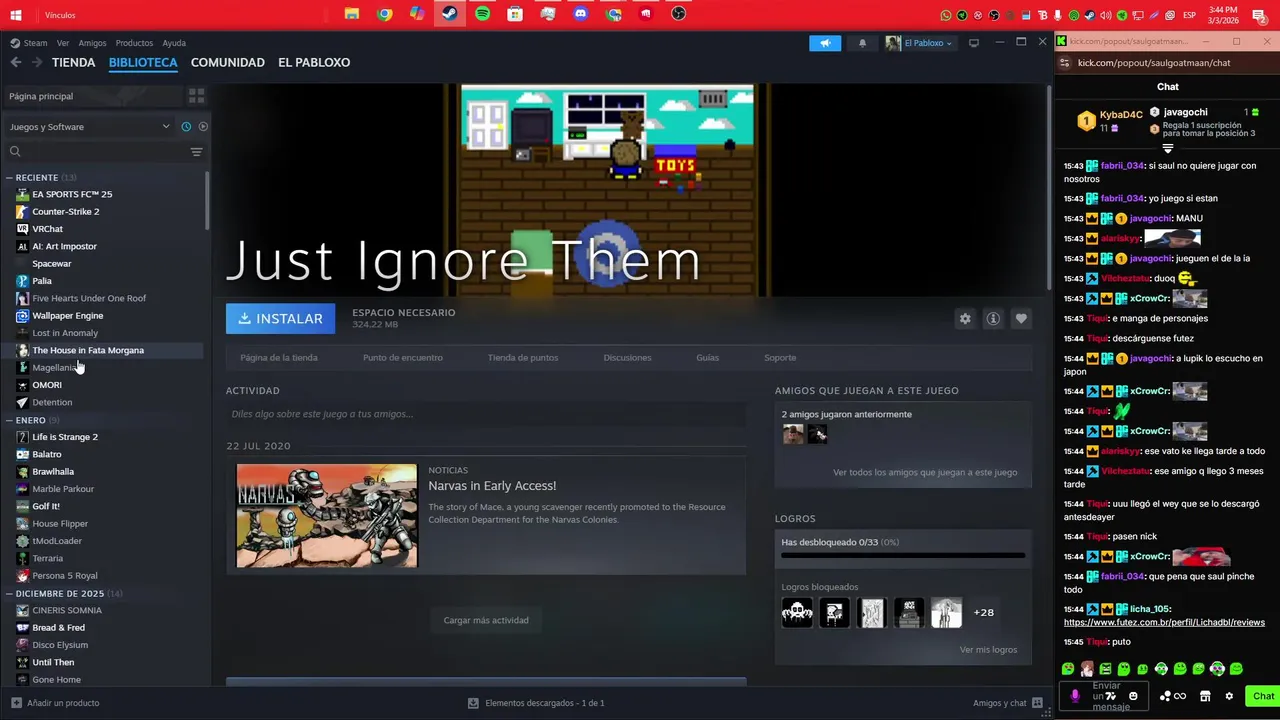The image size is (1280, 720).
Task: Open the EL PABLOXO profile tab
Action: pyautogui.click(x=314, y=62)
